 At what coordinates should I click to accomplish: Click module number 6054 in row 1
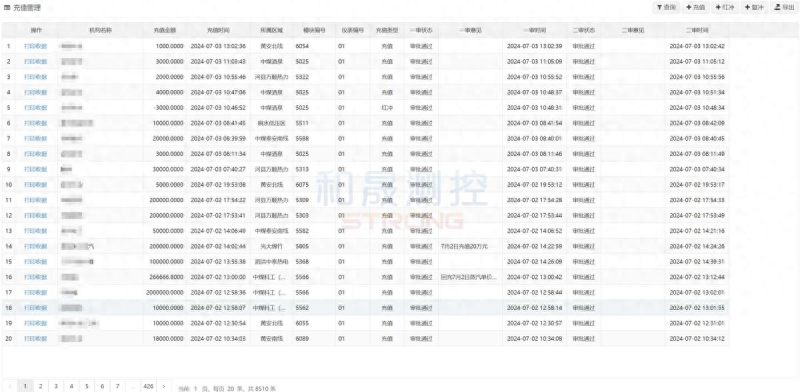tap(302, 46)
